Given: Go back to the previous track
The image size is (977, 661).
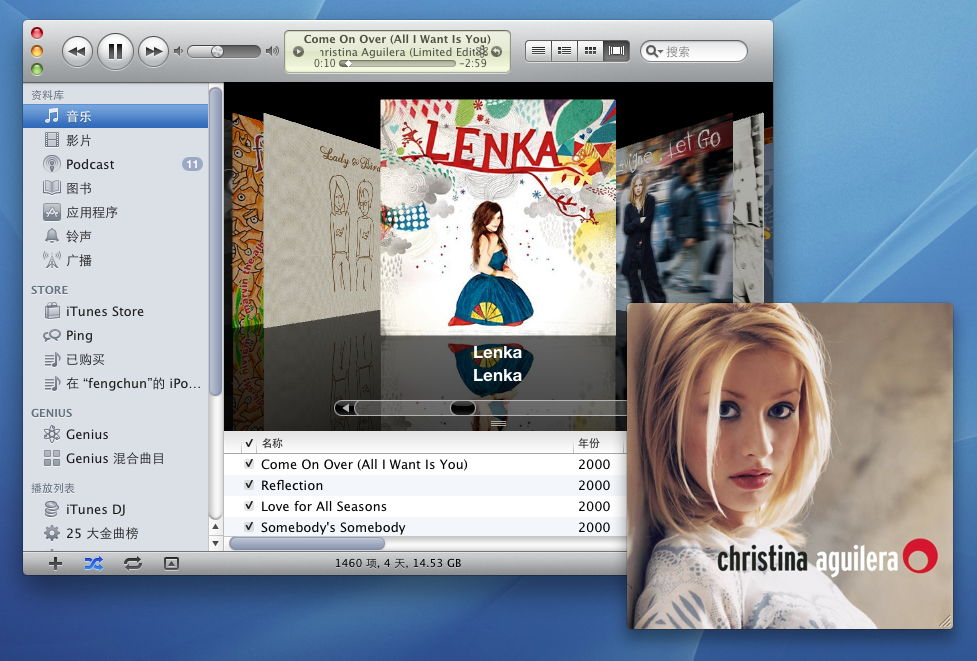Looking at the screenshot, I should [x=78, y=50].
